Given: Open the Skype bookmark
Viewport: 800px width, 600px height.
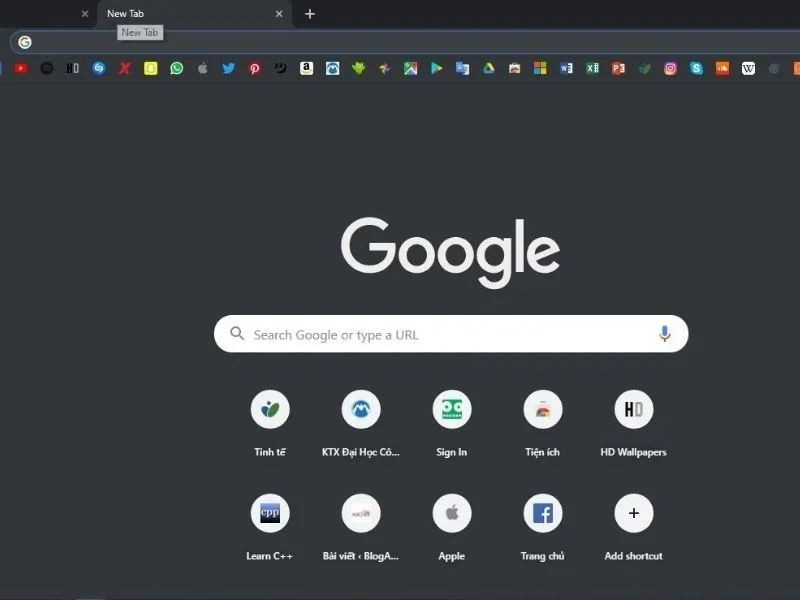Looking at the screenshot, I should pyautogui.click(x=696, y=68).
